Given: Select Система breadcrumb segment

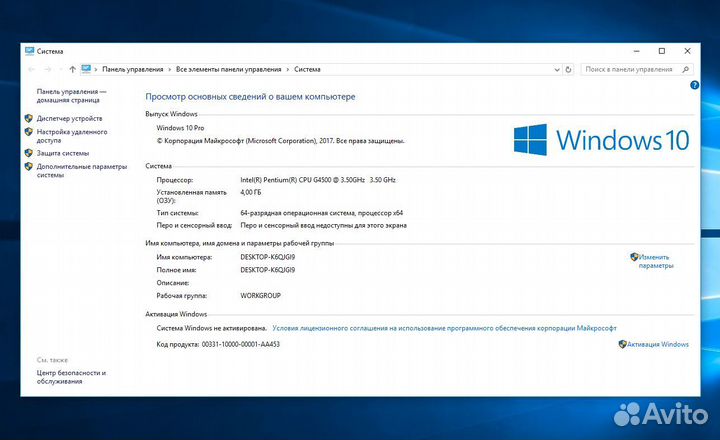Looking at the screenshot, I should tap(307, 69).
